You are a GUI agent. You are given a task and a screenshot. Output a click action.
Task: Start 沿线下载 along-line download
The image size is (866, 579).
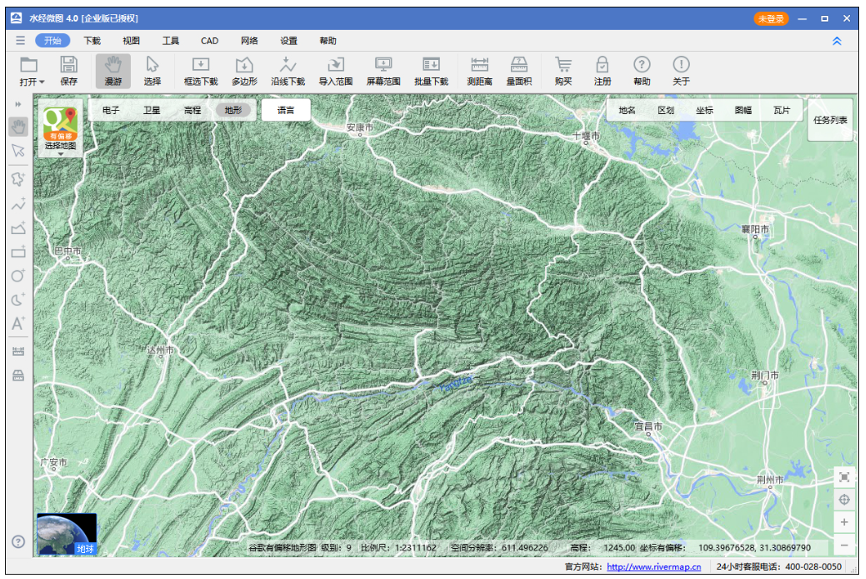tap(288, 70)
